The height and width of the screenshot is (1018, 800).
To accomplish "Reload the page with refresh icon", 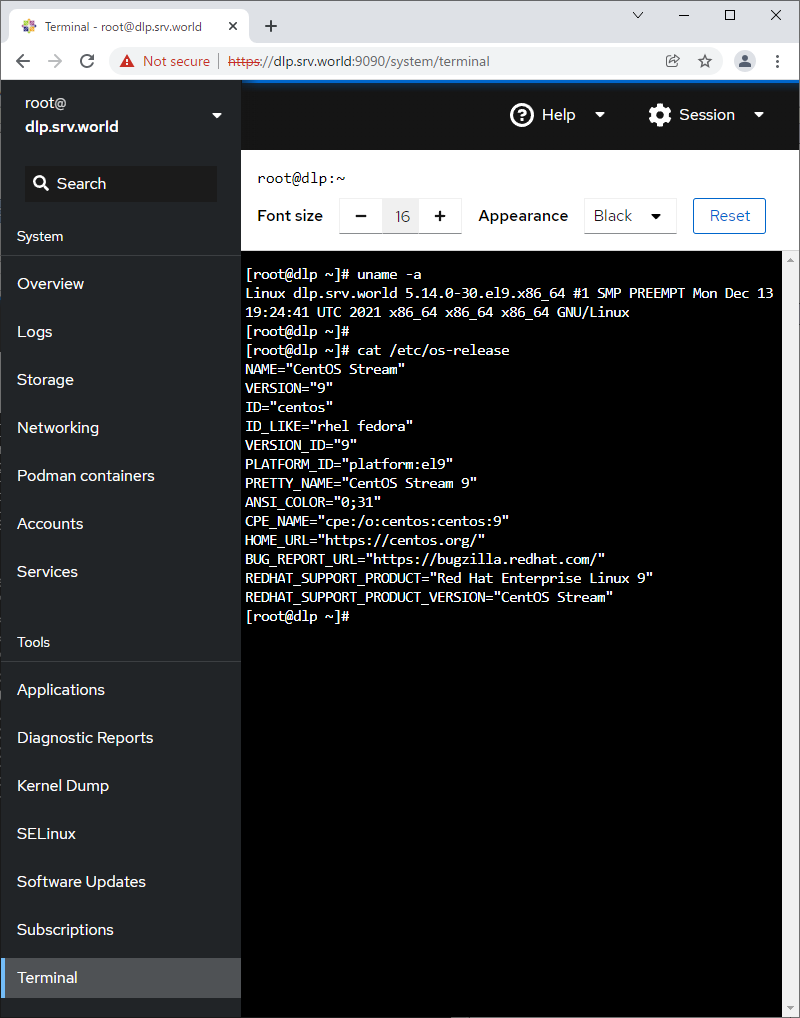I will (87, 61).
